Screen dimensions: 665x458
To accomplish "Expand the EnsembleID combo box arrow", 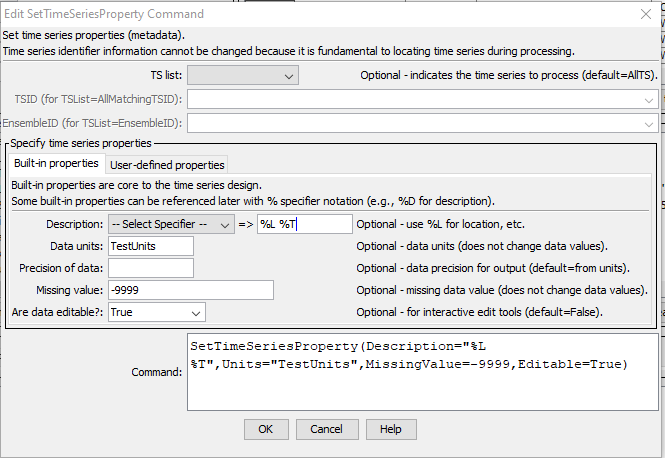I will pyautogui.click(x=648, y=124).
